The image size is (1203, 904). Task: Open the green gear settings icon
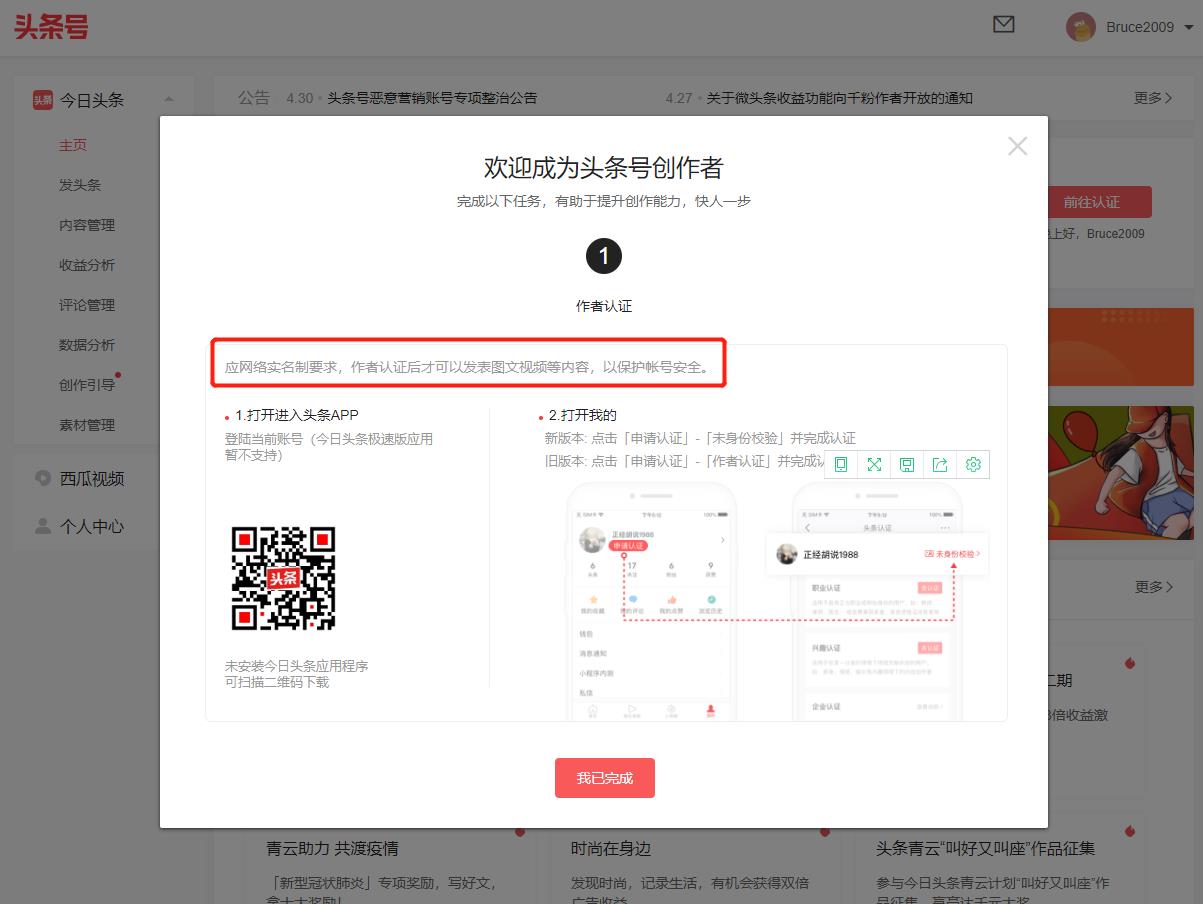click(973, 464)
